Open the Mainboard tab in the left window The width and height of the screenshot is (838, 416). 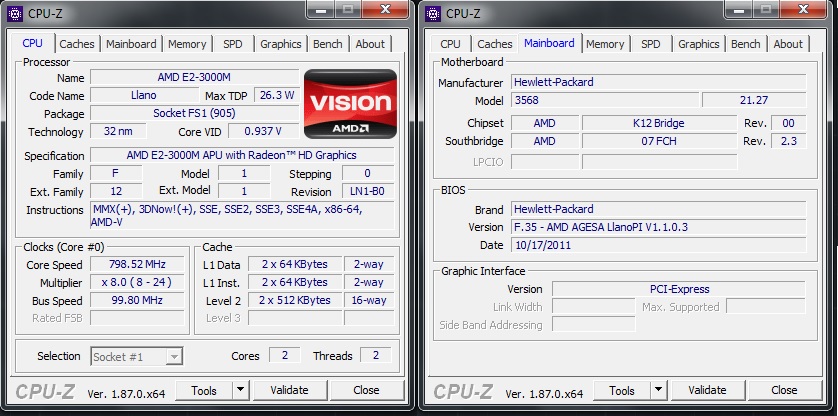[131, 44]
